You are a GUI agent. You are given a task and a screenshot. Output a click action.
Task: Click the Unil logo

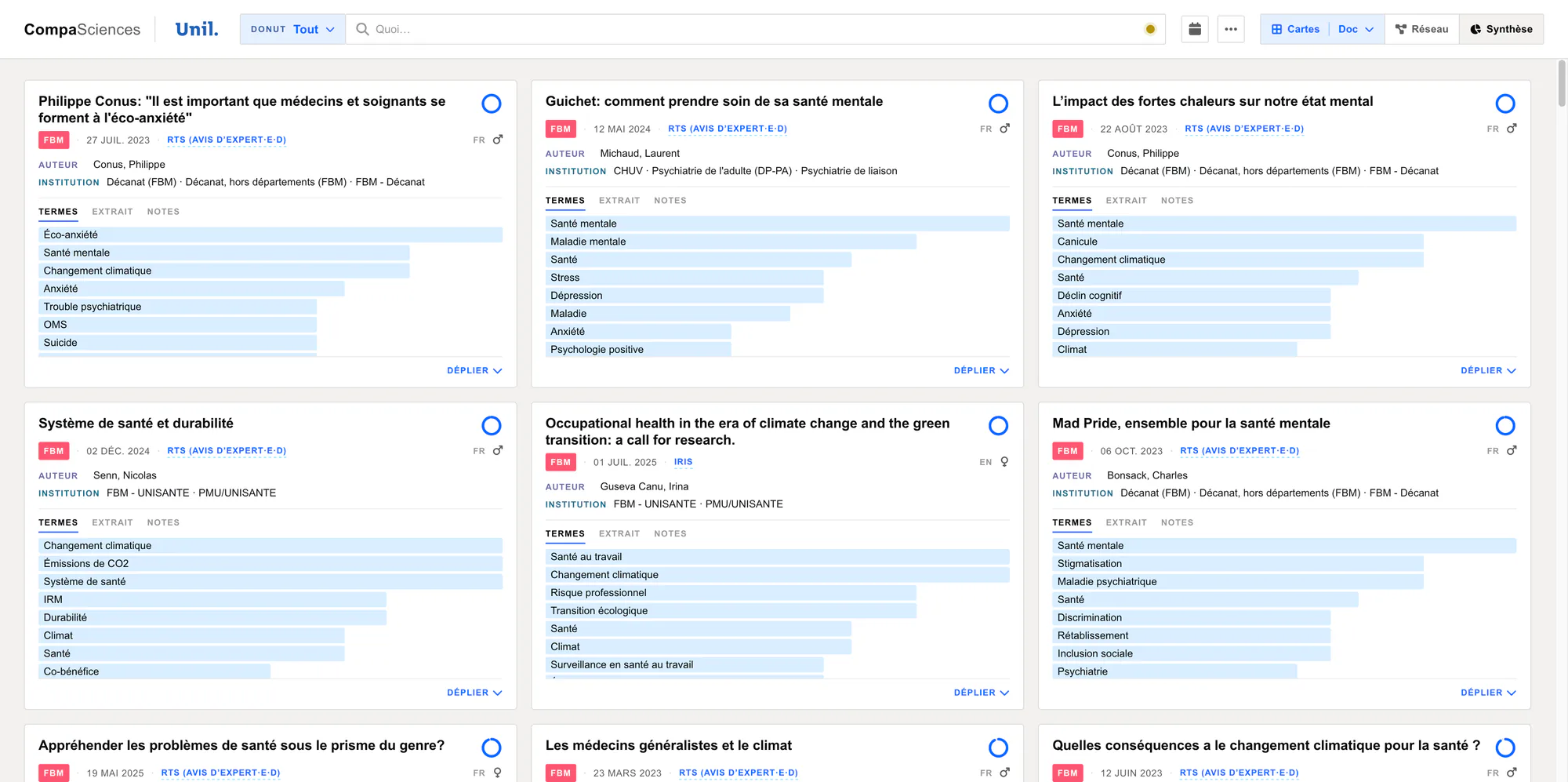click(197, 29)
